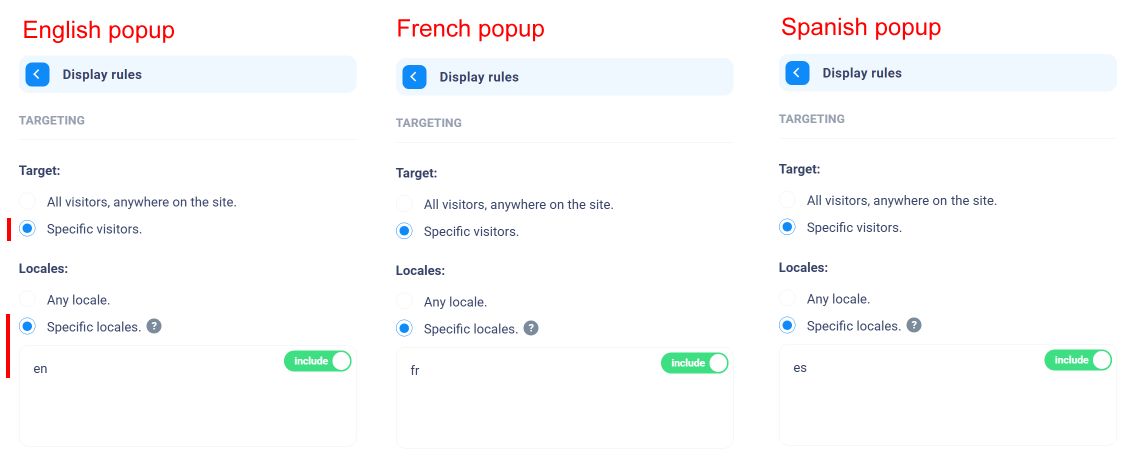
Task: Click back arrow in French popup Display rules
Action: 414,77
